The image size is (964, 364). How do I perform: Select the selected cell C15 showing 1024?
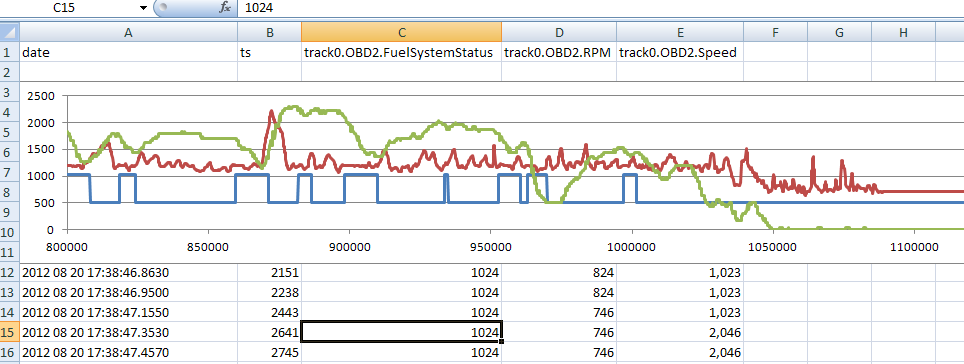(x=401, y=332)
